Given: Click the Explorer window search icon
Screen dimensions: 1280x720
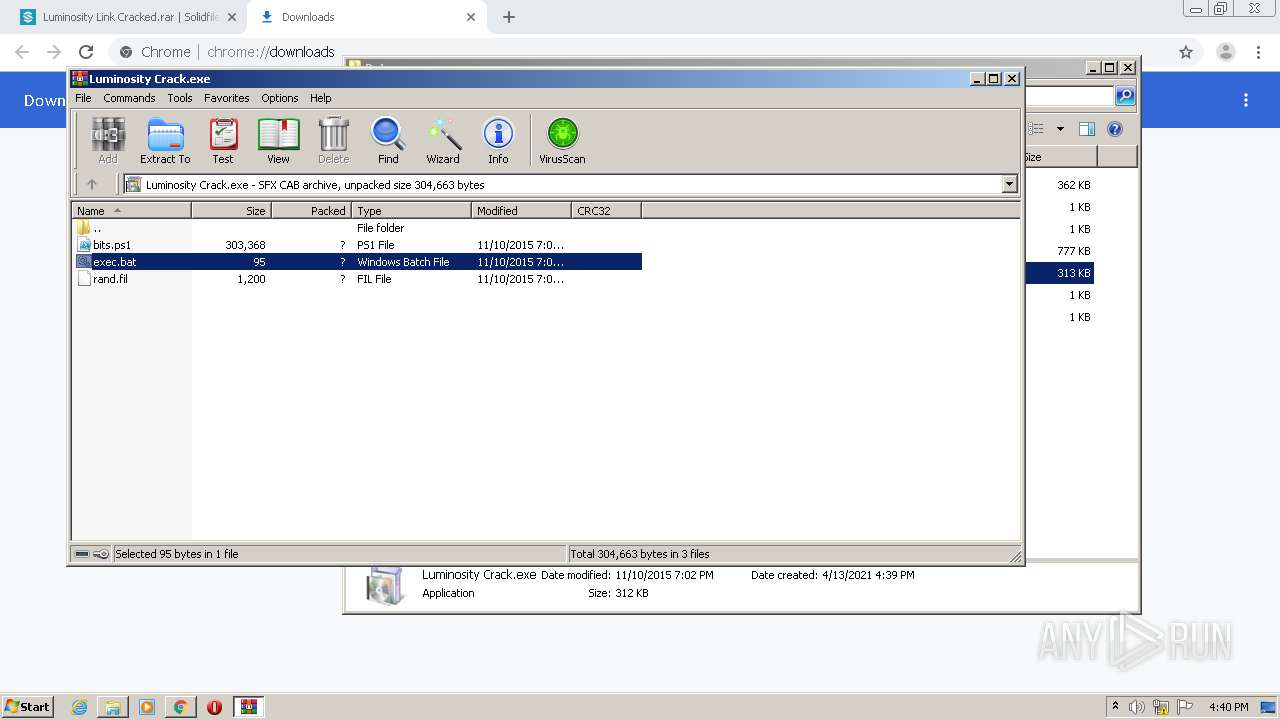Looking at the screenshot, I should (x=1125, y=96).
